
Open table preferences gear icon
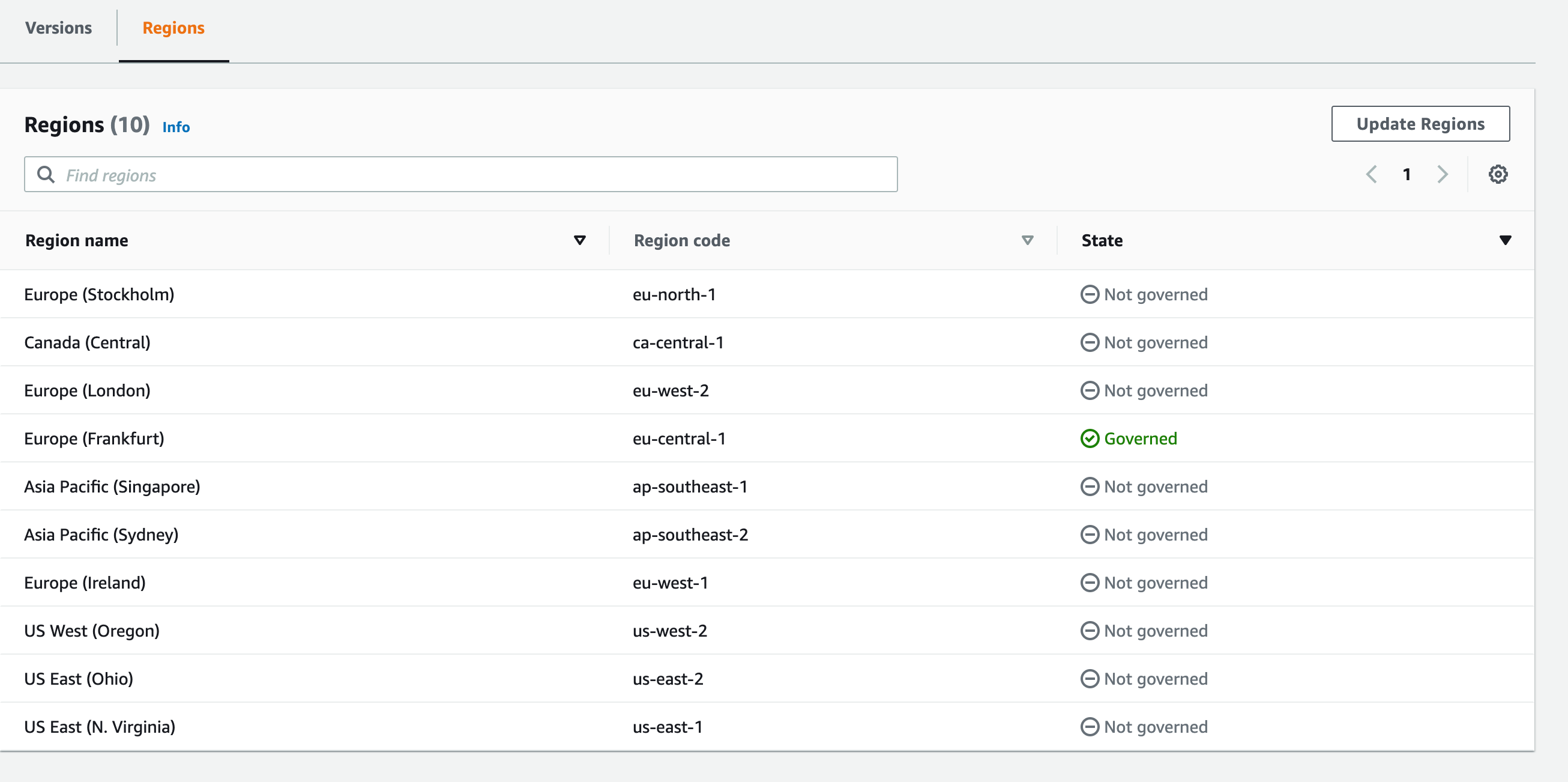pyautogui.click(x=1497, y=174)
